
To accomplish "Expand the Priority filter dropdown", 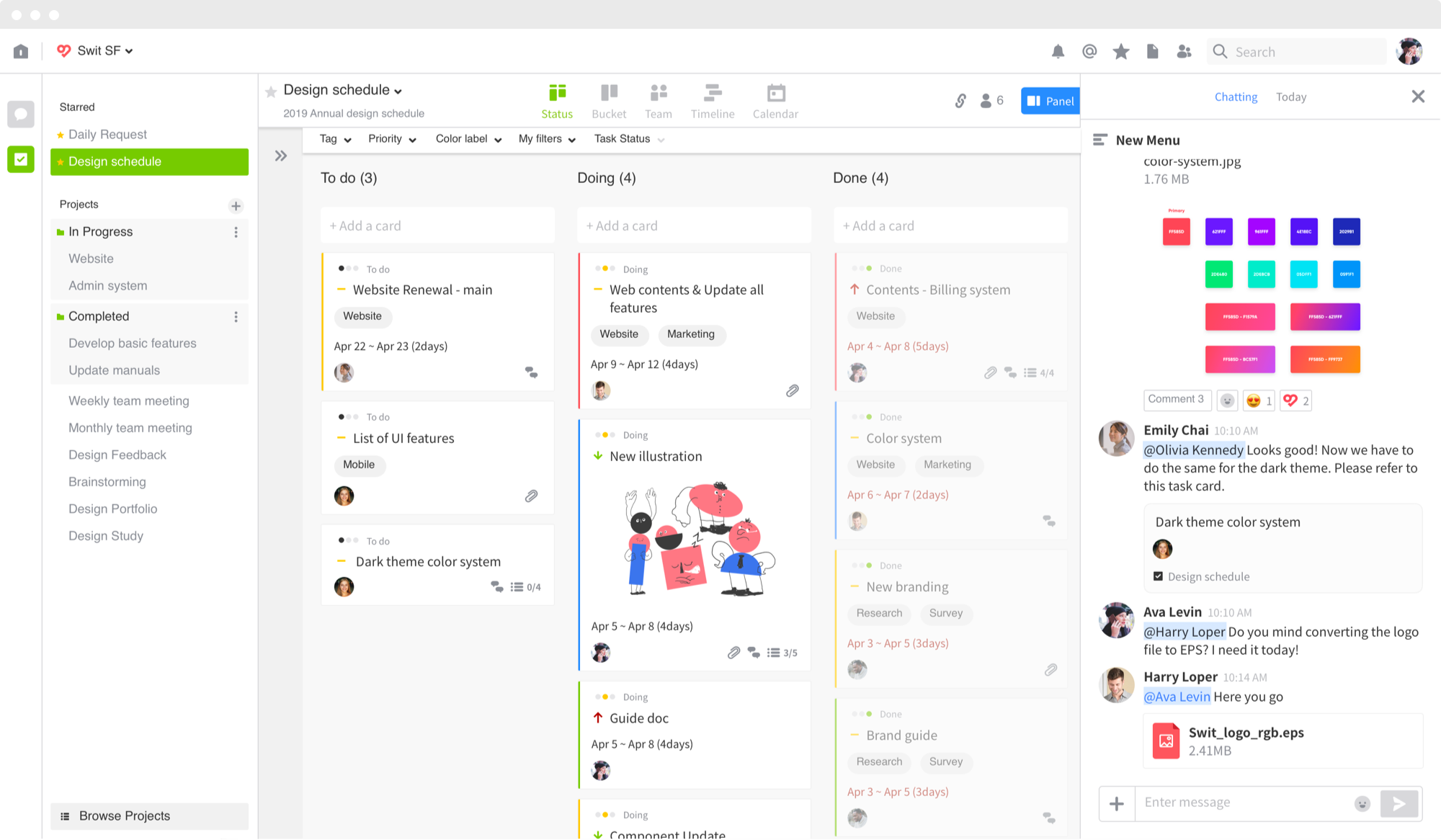I will pyautogui.click(x=392, y=139).
